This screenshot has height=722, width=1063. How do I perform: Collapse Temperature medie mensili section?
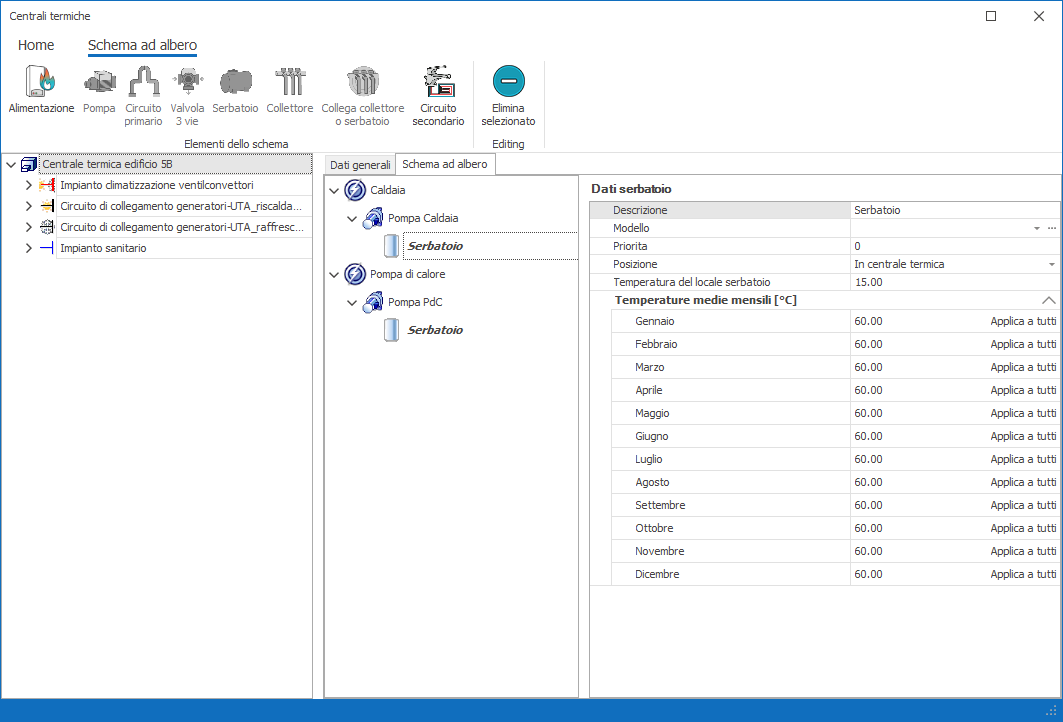1048,300
